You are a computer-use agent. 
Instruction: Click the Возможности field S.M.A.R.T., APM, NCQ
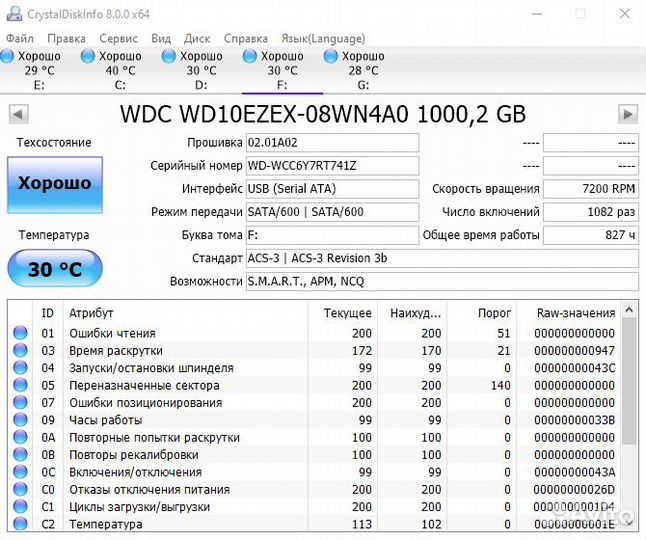tap(442, 281)
